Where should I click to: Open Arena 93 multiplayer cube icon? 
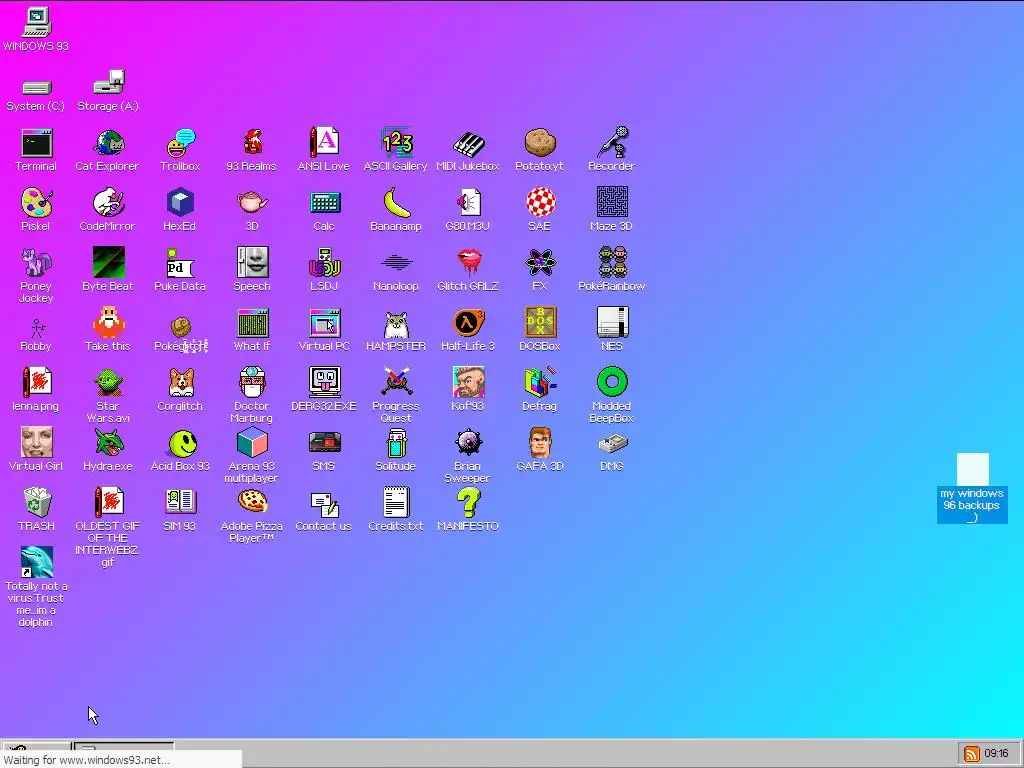click(x=252, y=443)
